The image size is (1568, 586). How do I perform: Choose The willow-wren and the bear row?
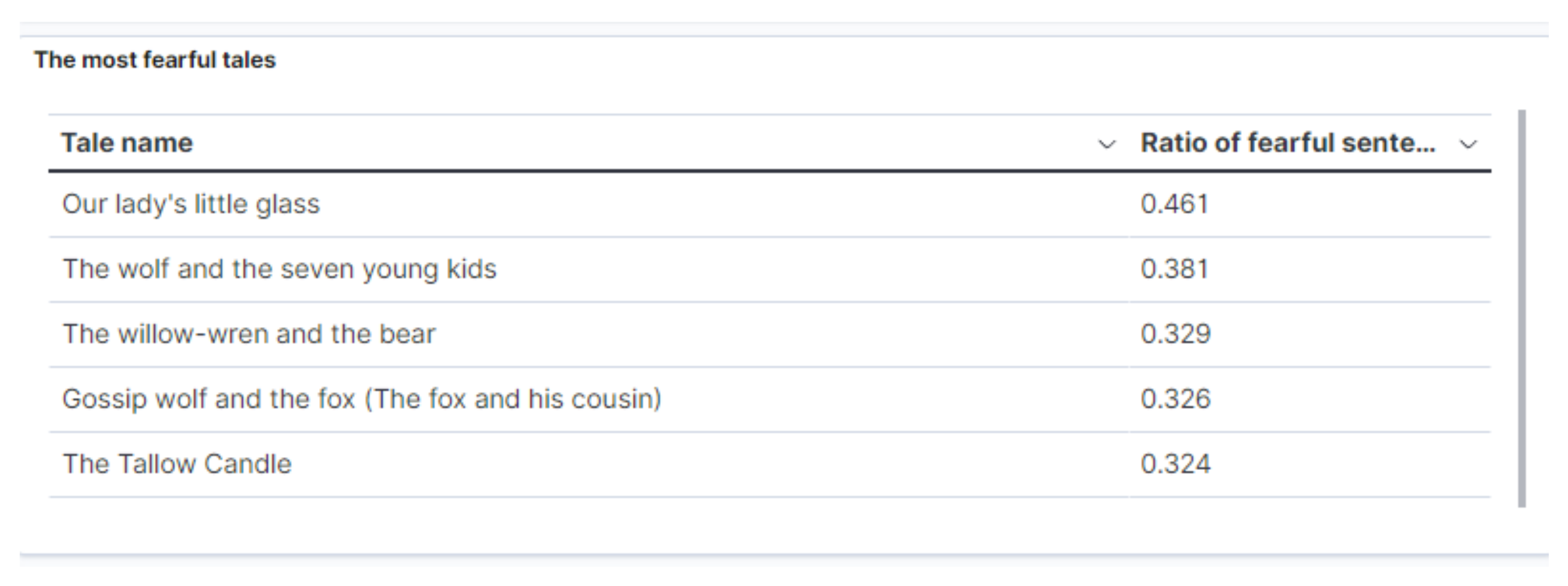[x=249, y=334]
